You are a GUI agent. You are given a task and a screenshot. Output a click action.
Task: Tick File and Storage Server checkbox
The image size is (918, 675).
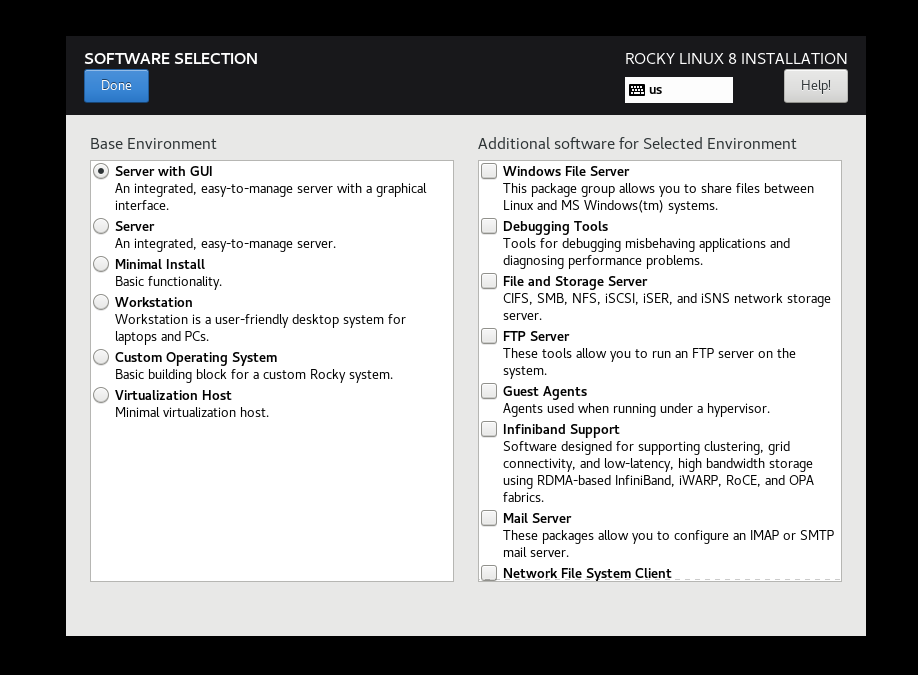click(x=489, y=281)
